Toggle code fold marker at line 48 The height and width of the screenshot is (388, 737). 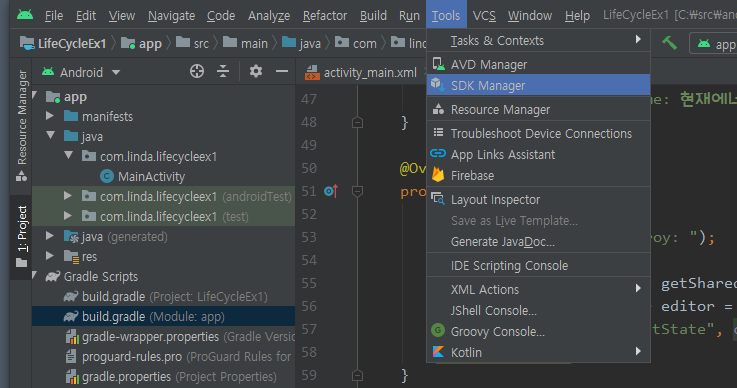357,123
